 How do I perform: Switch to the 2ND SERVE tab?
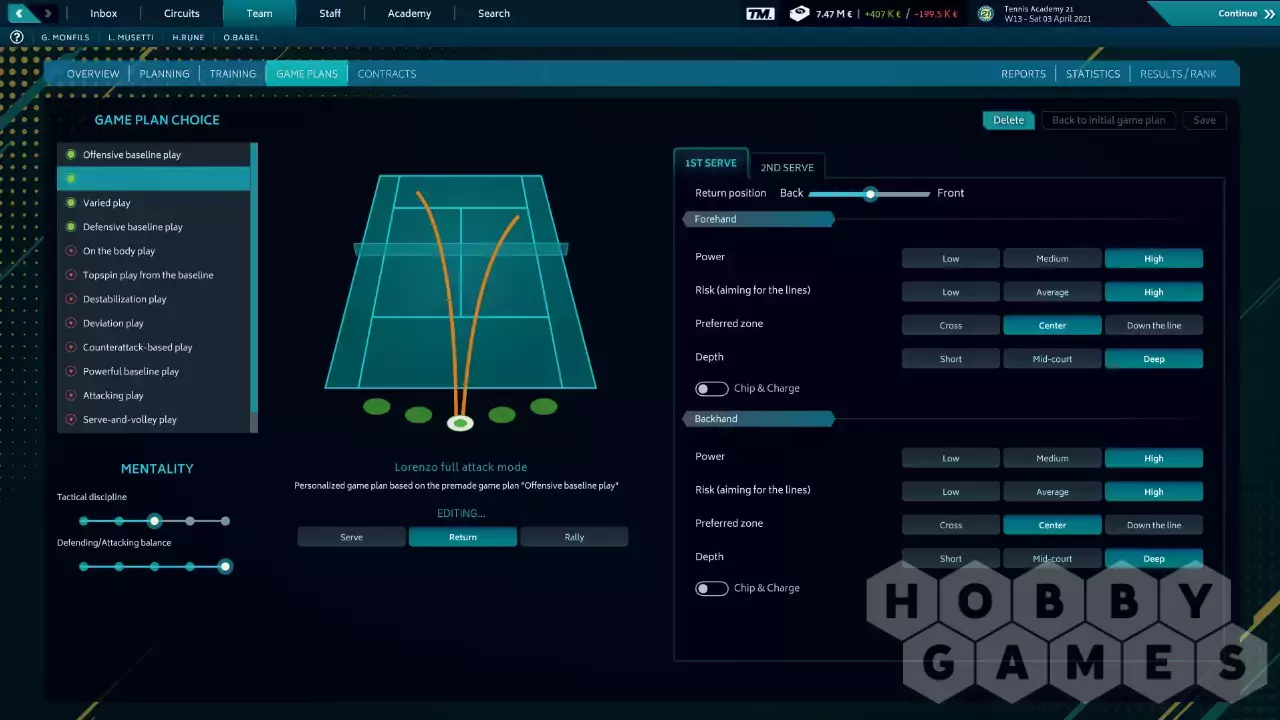pyautogui.click(x=787, y=168)
